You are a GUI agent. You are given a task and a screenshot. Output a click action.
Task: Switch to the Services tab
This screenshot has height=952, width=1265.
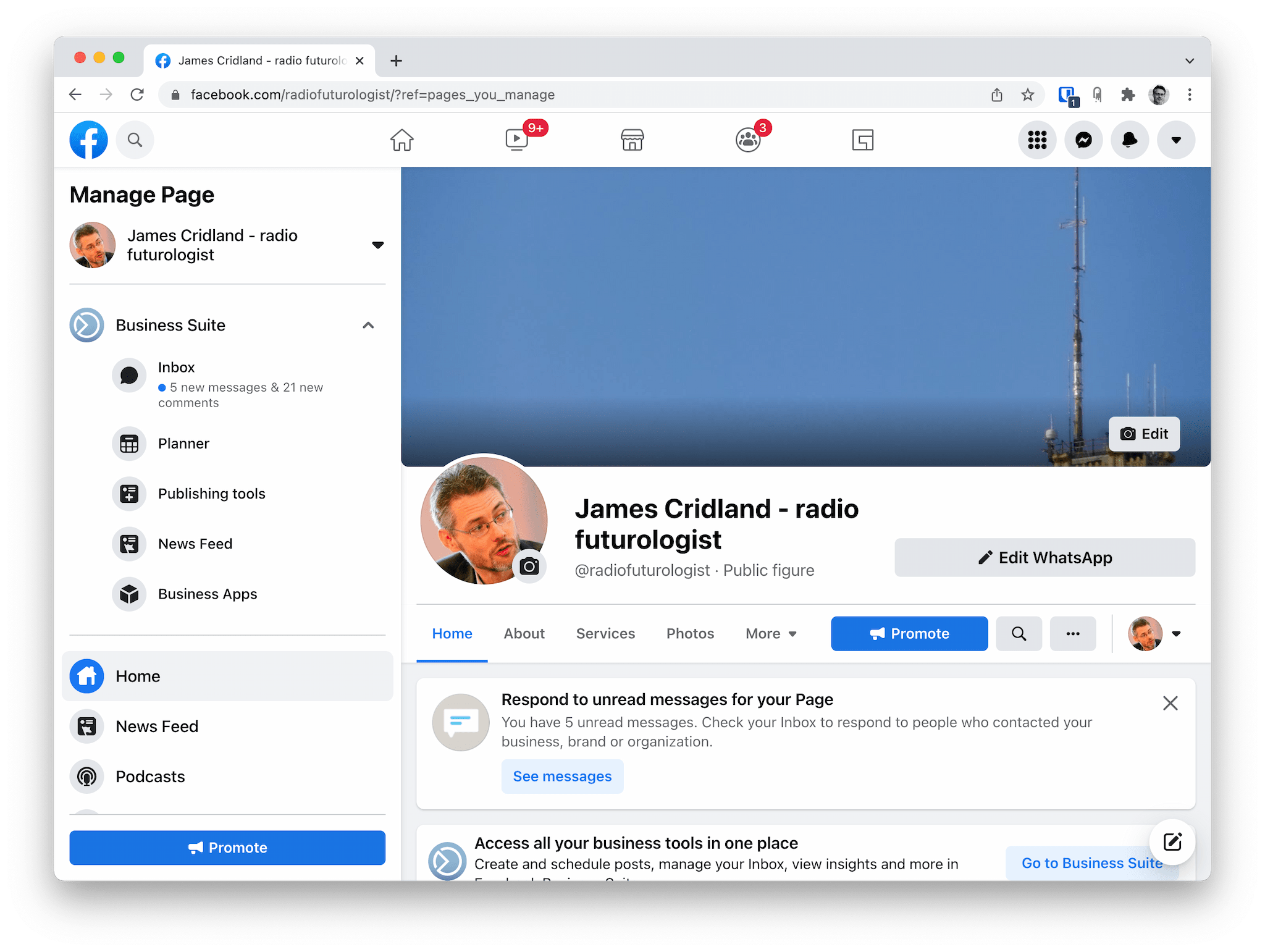pyautogui.click(x=605, y=633)
